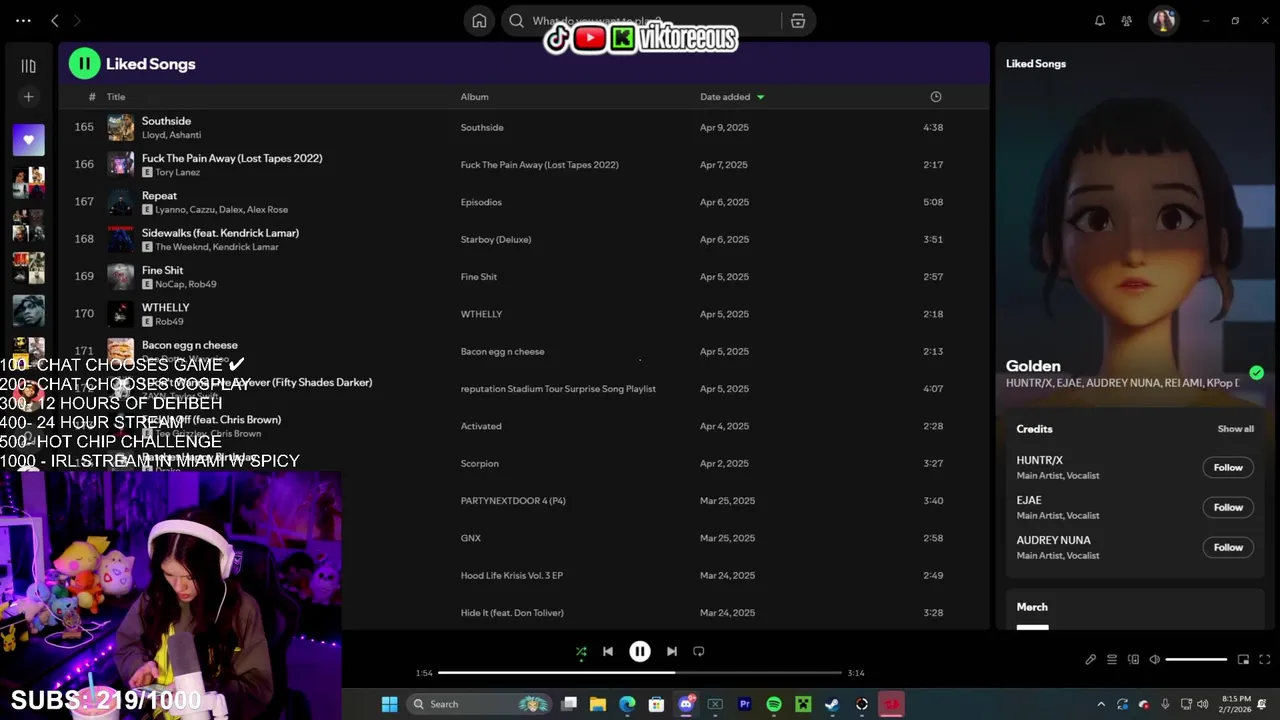
Task: Open Discord from the taskbar
Action: tap(686, 704)
